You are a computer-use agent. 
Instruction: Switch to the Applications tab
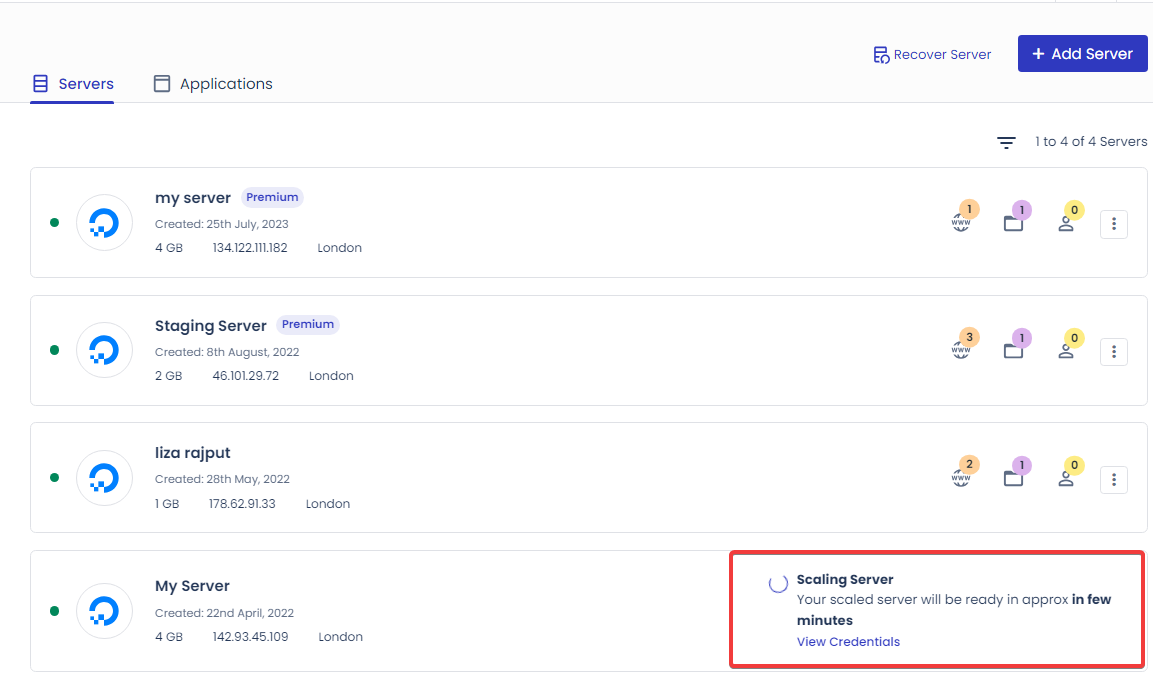[213, 84]
